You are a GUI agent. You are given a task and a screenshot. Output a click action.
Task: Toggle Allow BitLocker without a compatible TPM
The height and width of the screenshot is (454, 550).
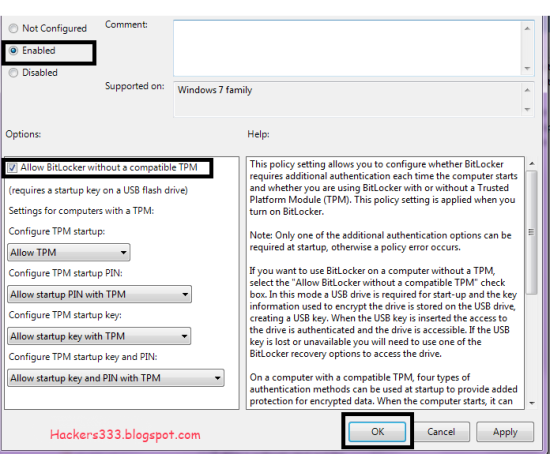12,168
